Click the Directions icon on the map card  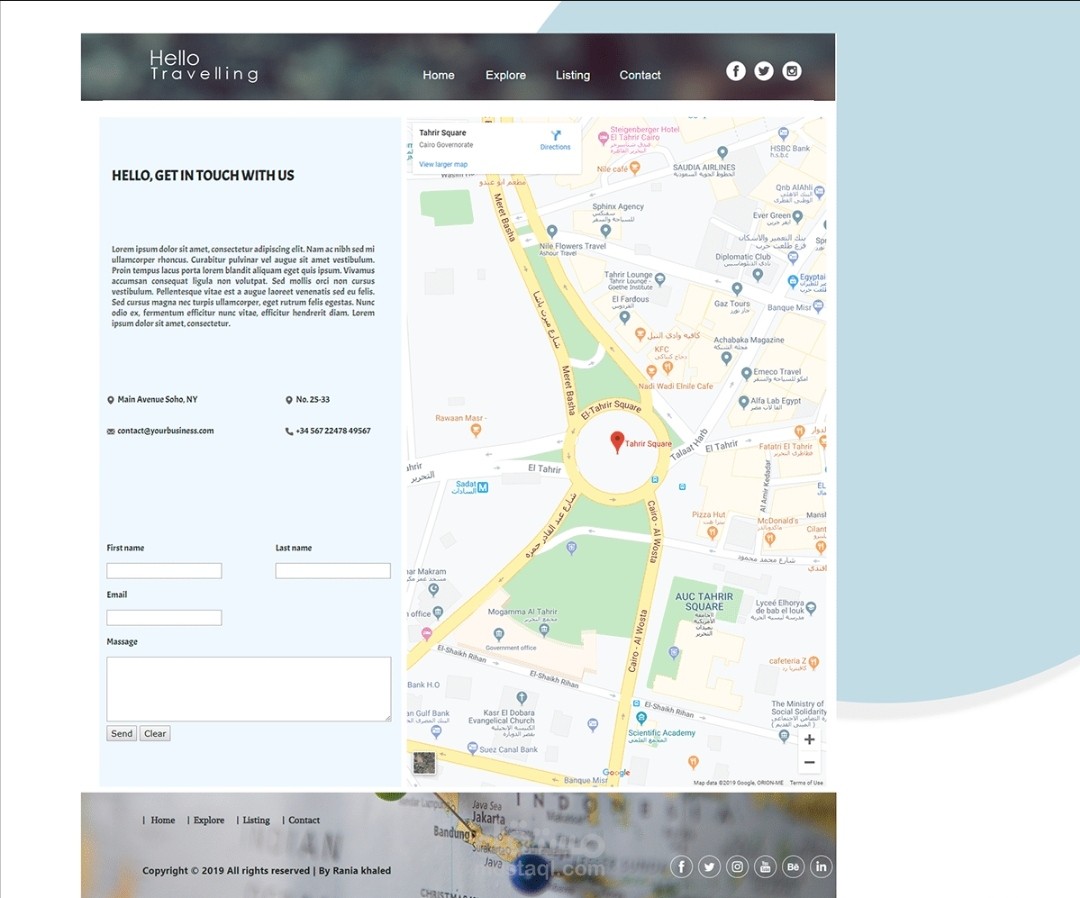tap(556, 136)
